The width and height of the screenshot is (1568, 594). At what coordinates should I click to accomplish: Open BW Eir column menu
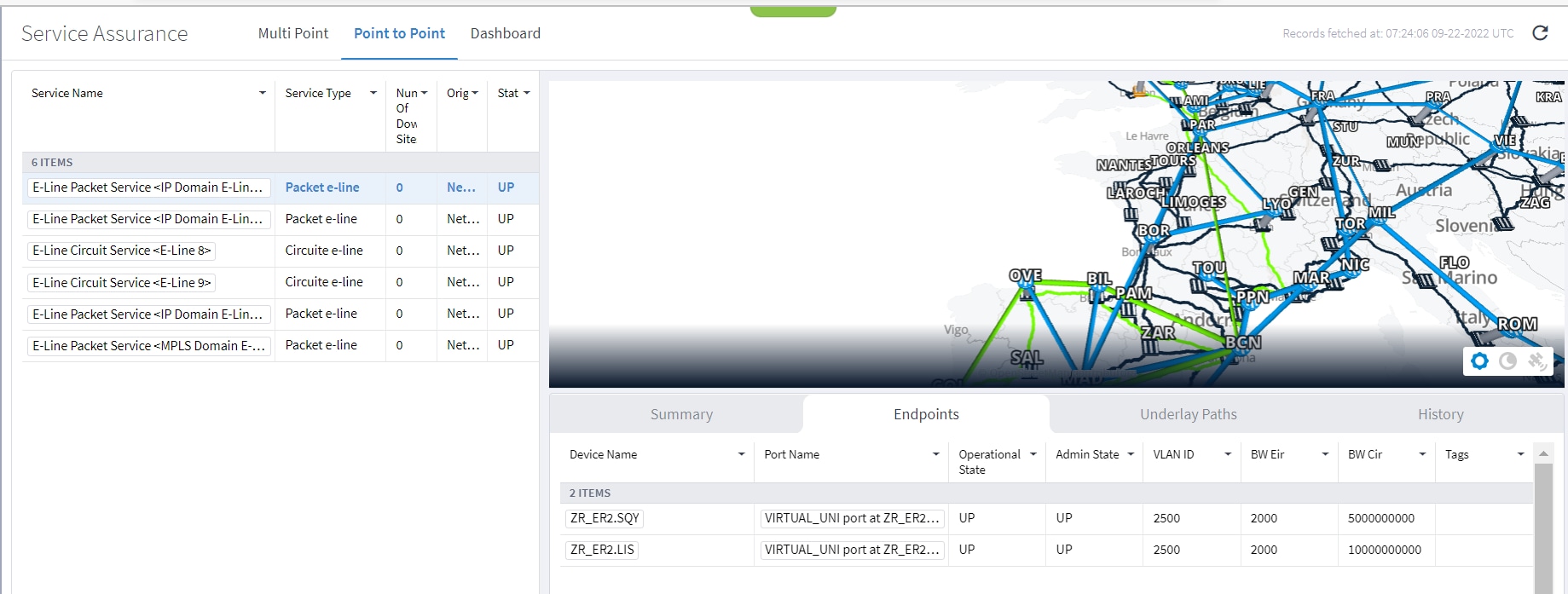[1325, 454]
